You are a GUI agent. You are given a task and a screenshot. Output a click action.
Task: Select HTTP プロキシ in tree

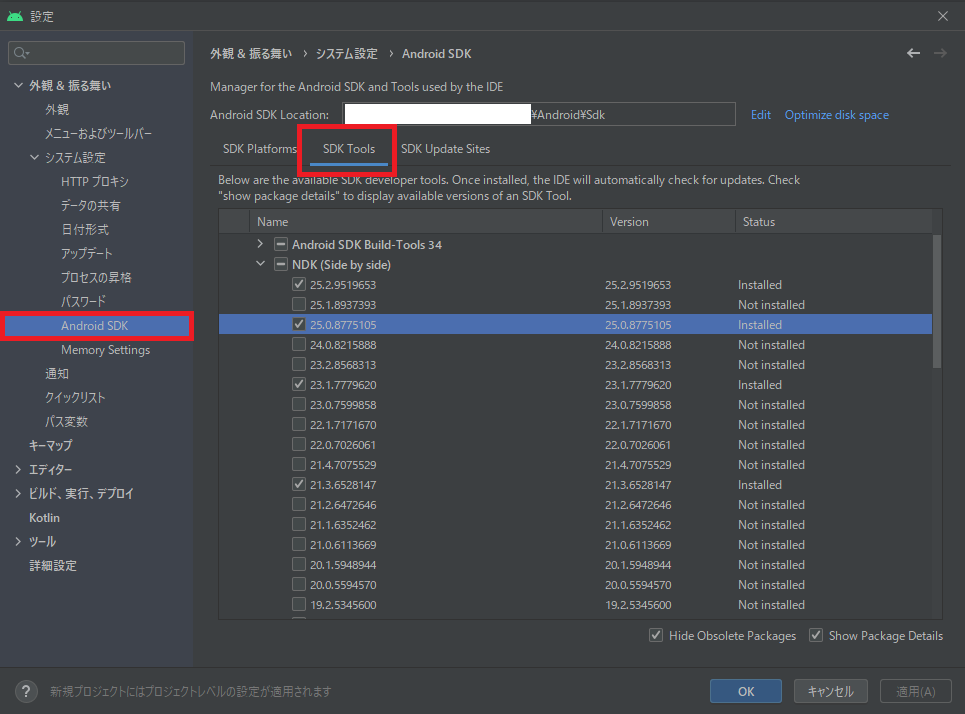pyautogui.click(x=95, y=182)
